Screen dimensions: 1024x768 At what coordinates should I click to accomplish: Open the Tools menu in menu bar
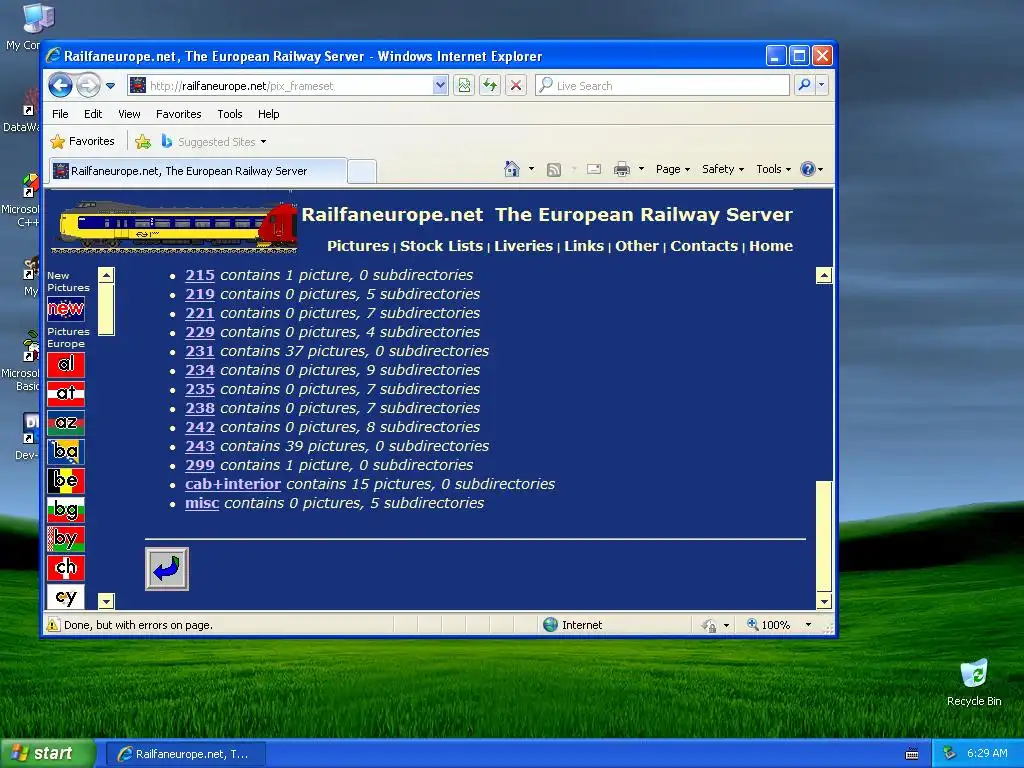tap(230, 114)
